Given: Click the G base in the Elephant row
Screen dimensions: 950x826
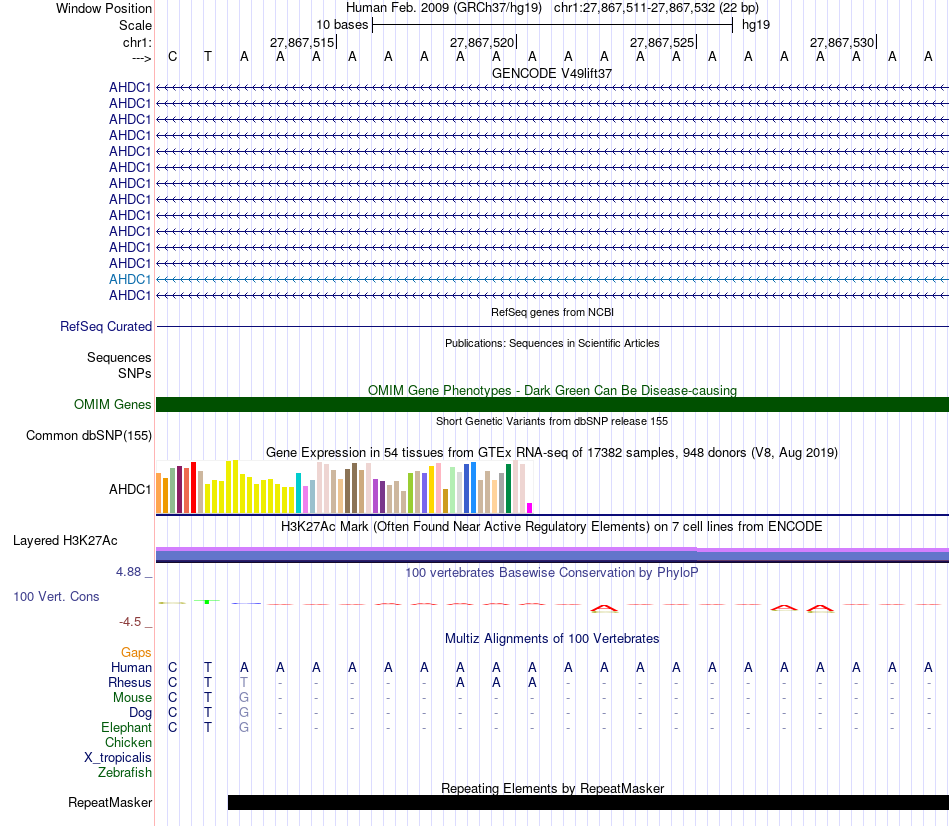Looking at the screenshot, I should (x=244, y=727).
